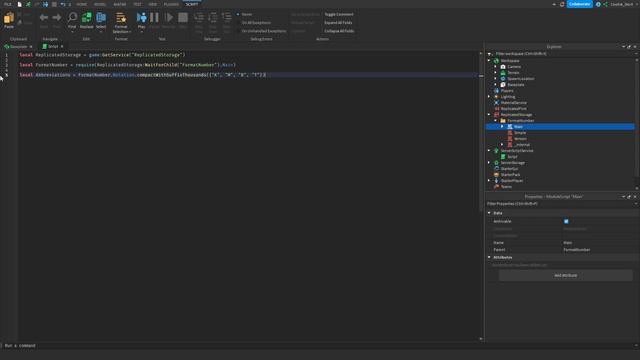Click the Format Selection icon
The width and height of the screenshot is (640, 360).
(121, 18)
